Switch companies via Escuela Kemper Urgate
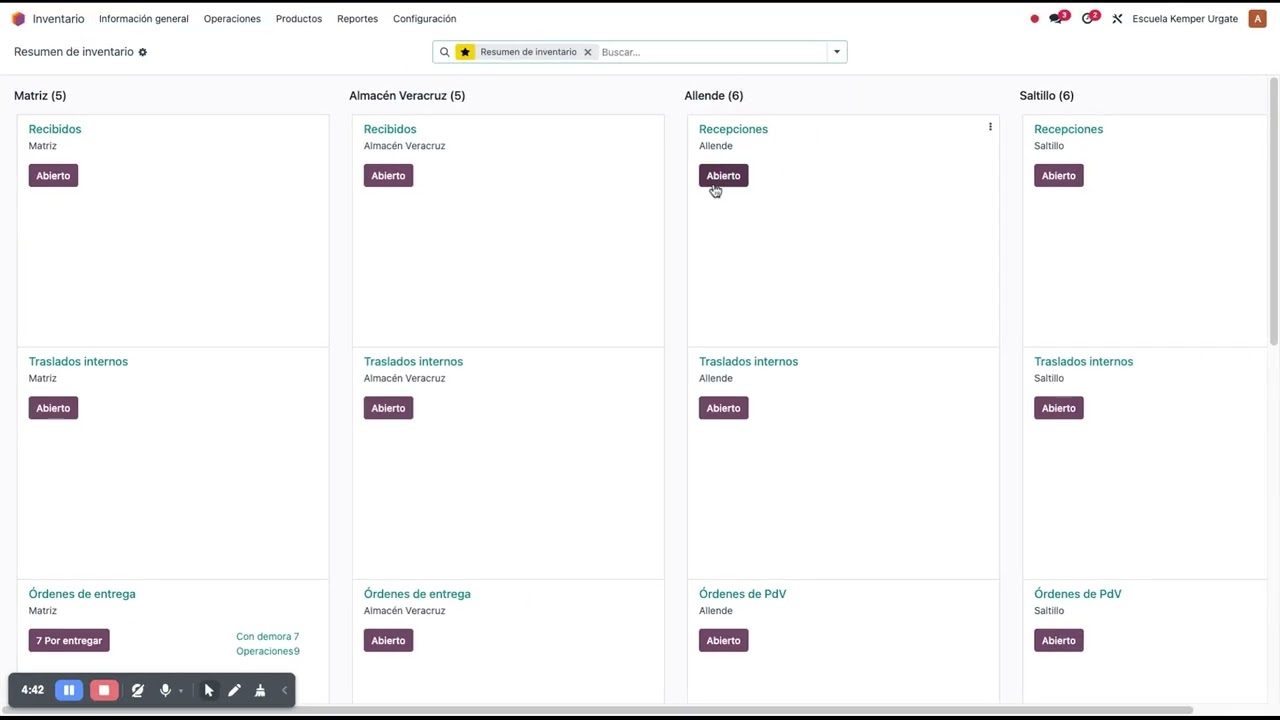The image size is (1280, 720). pyautogui.click(x=1185, y=19)
